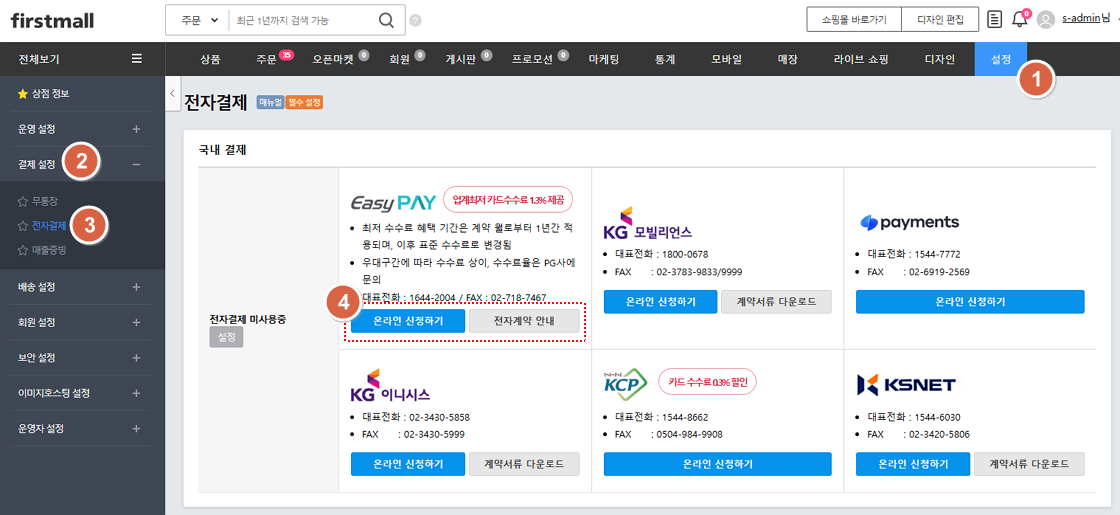Click the firstmall logo

click(52, 20)
